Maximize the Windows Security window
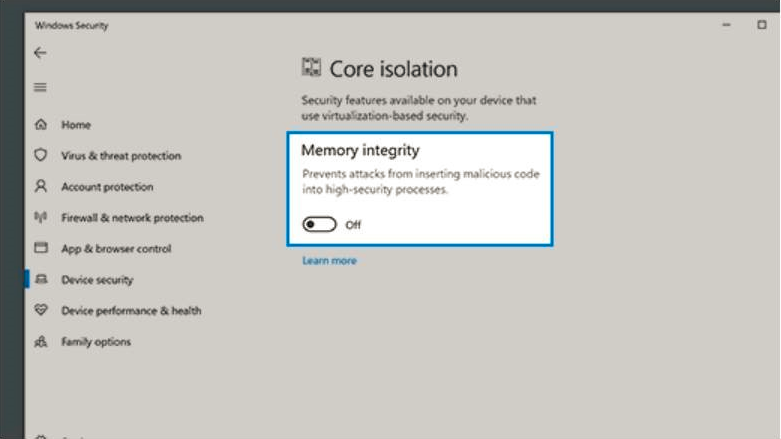The image size is (781, 439). tap(762, 25)
